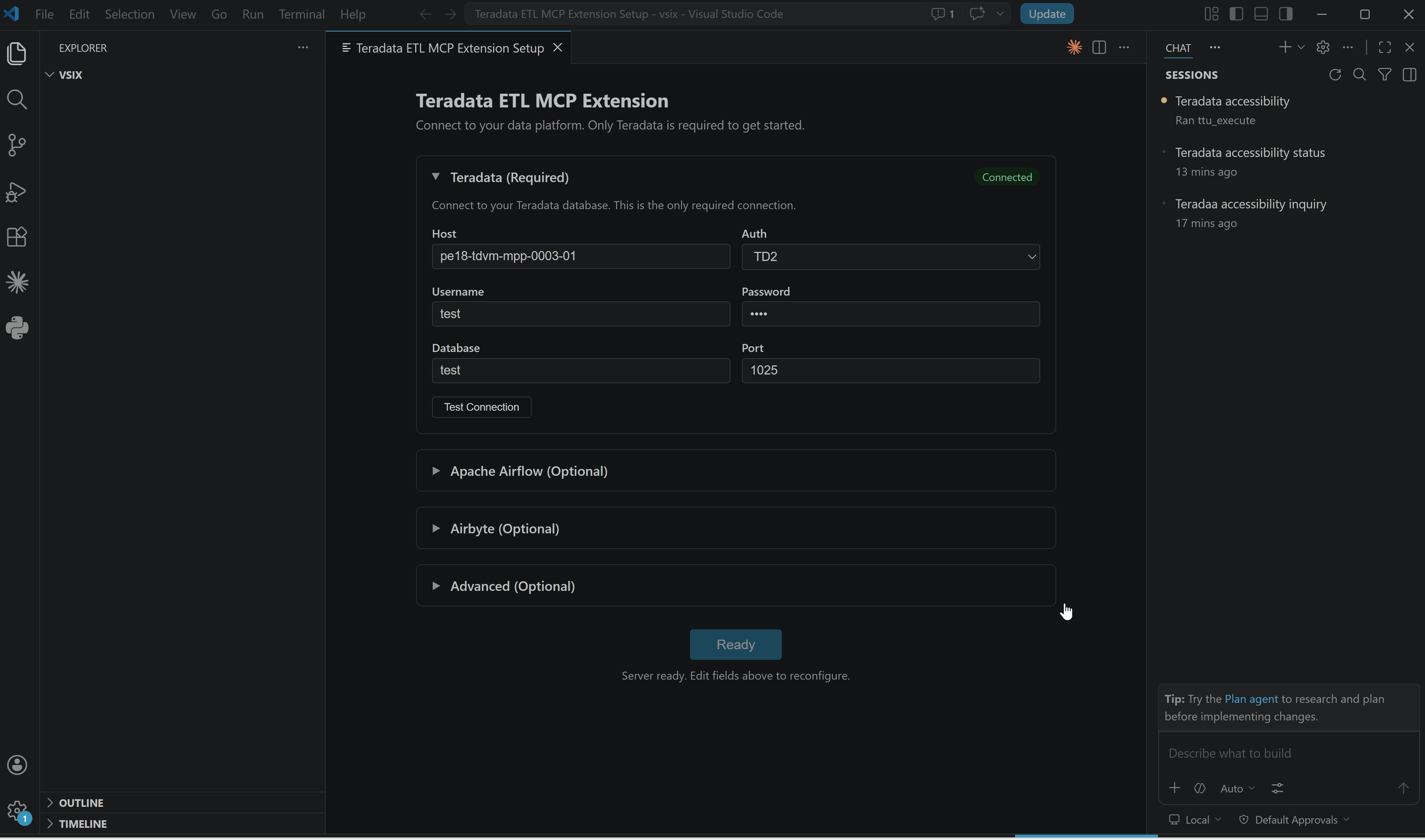Viewport: 1425px width, 840px height.
Task: Open the Local session target dropdown
Action: [x=1194, y=820]
